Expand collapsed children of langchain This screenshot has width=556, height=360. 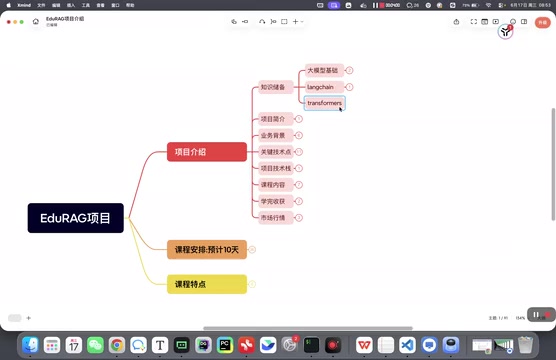(349, 87)
